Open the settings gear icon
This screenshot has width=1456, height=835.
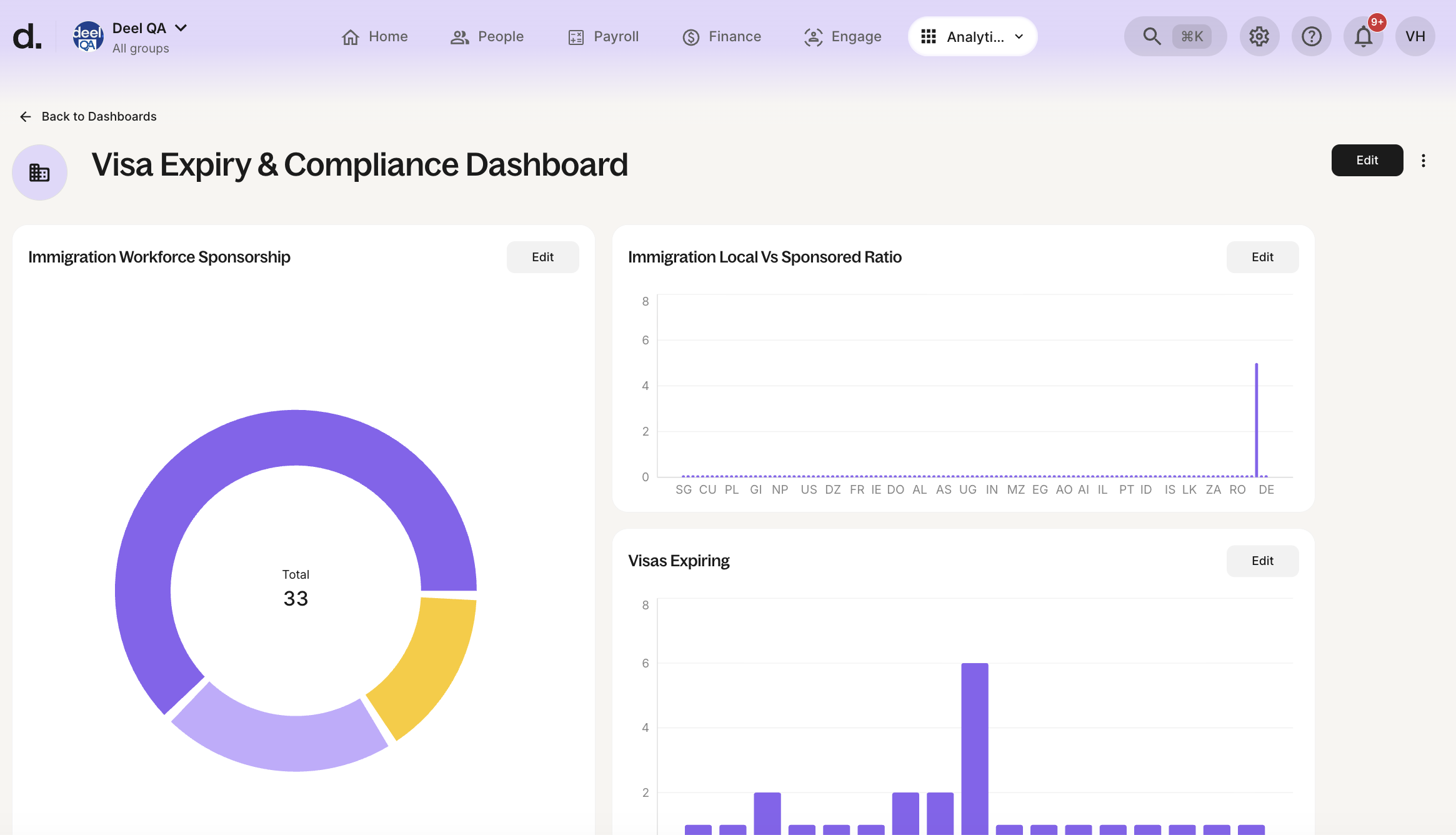[x=1259, y=36]
